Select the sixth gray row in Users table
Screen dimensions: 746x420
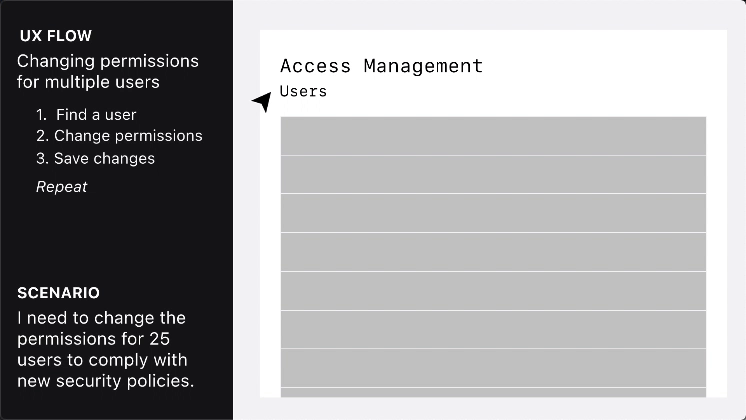[x=493, y=330]
